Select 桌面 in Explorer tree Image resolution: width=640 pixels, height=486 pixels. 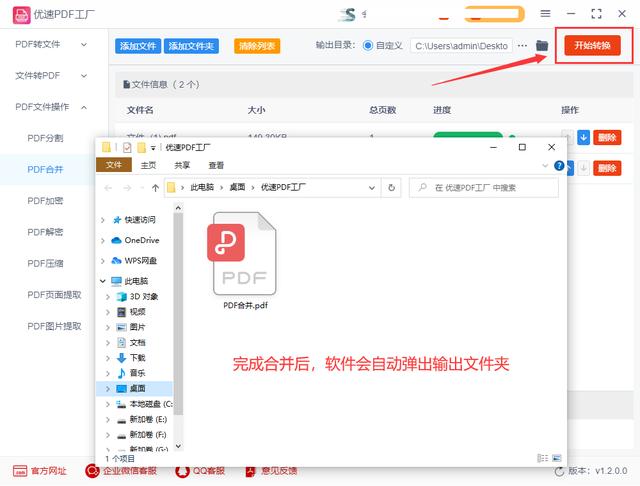coord(137,388)
